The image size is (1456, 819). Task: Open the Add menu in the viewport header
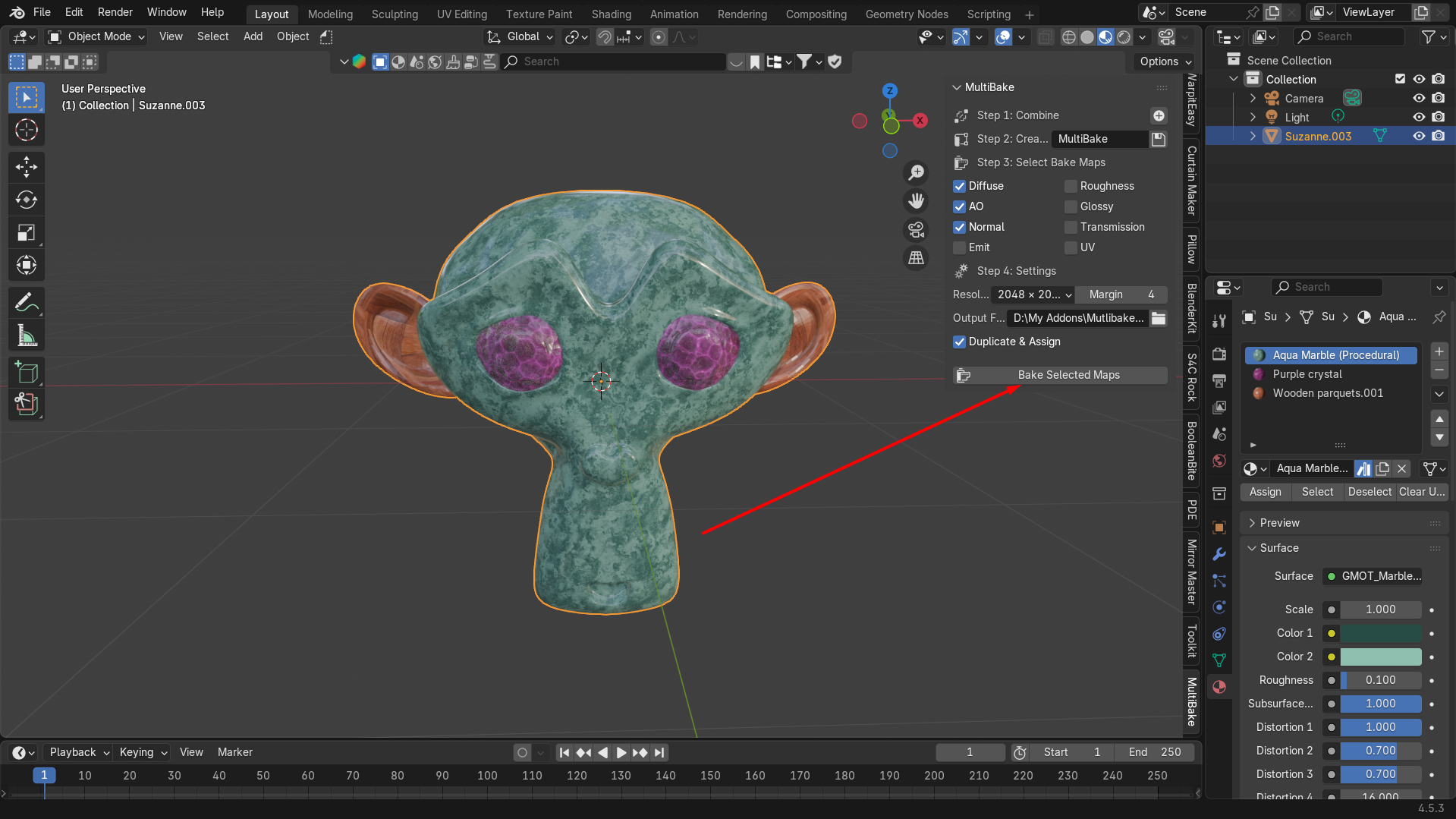[253, 36]
